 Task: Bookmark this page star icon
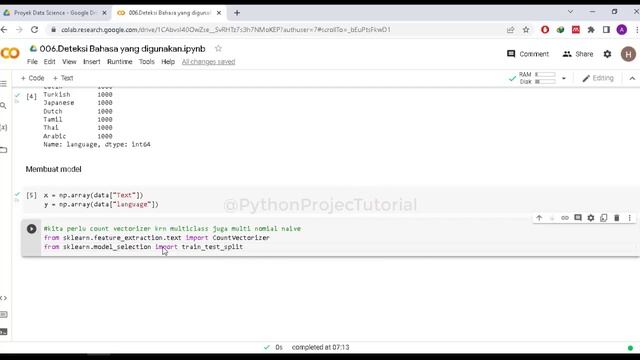[526, 29]
